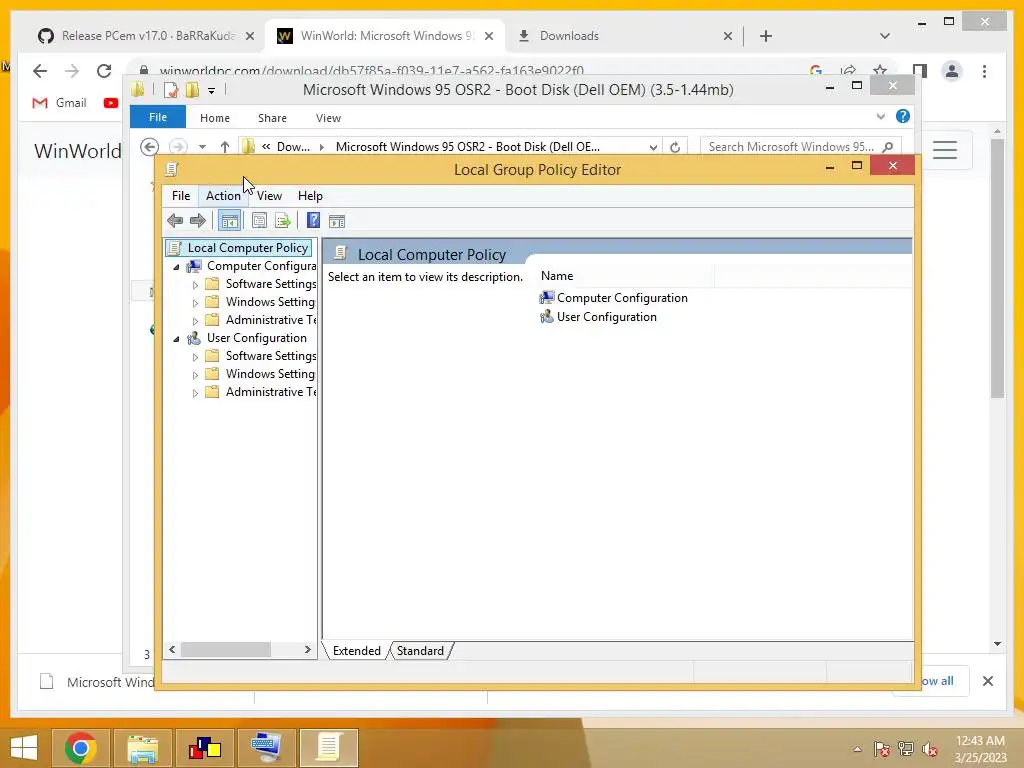Open the Chrome three-dot menu

[984, 71]
